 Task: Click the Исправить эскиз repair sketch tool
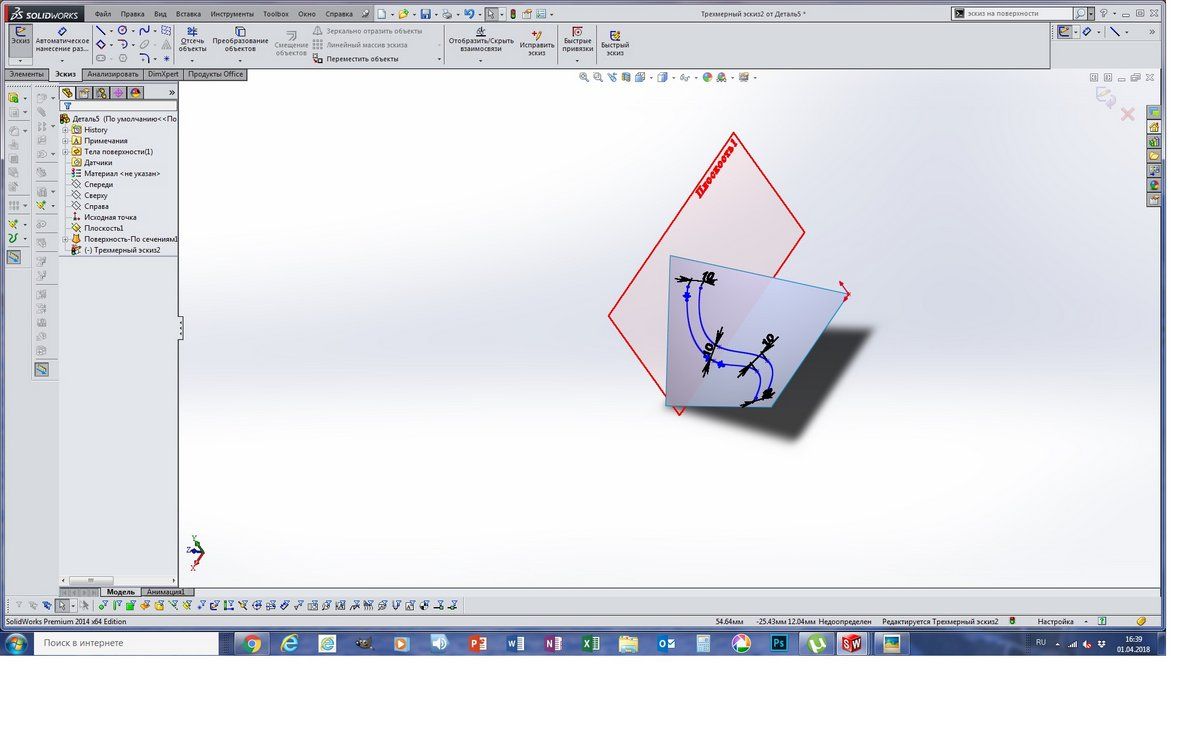point(537,41)
